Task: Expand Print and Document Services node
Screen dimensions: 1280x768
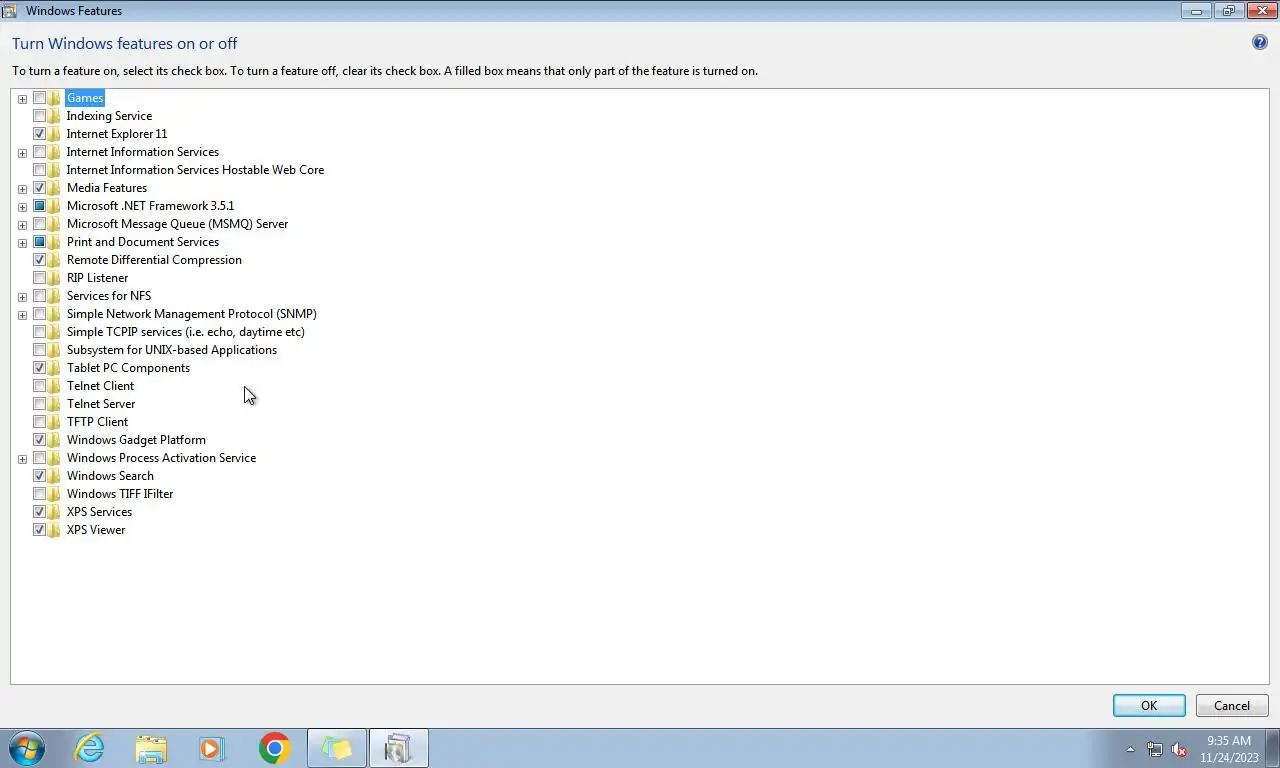Action: click(x=22, y=243)
